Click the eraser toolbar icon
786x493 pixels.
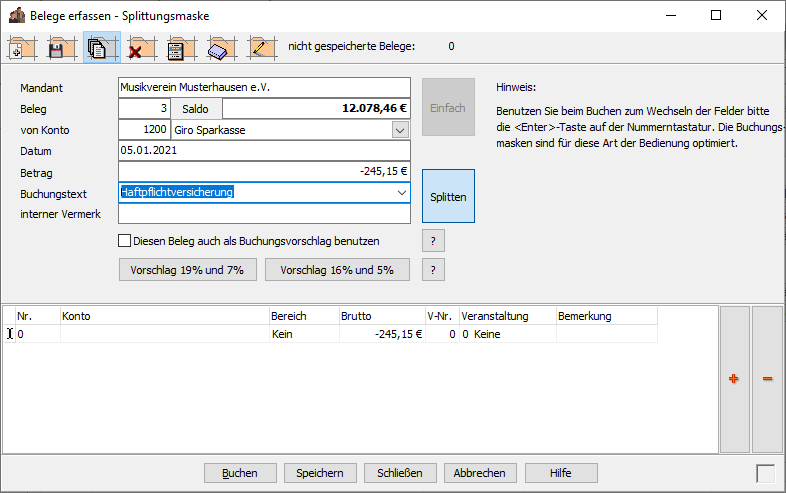click(x=220, y=47)
